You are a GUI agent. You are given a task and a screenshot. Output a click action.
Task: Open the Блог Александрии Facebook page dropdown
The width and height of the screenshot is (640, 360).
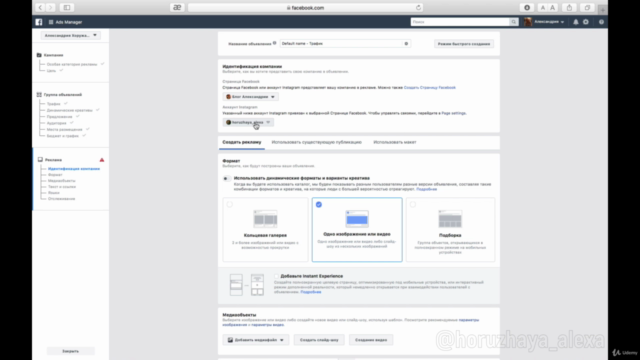pos(250,97)
